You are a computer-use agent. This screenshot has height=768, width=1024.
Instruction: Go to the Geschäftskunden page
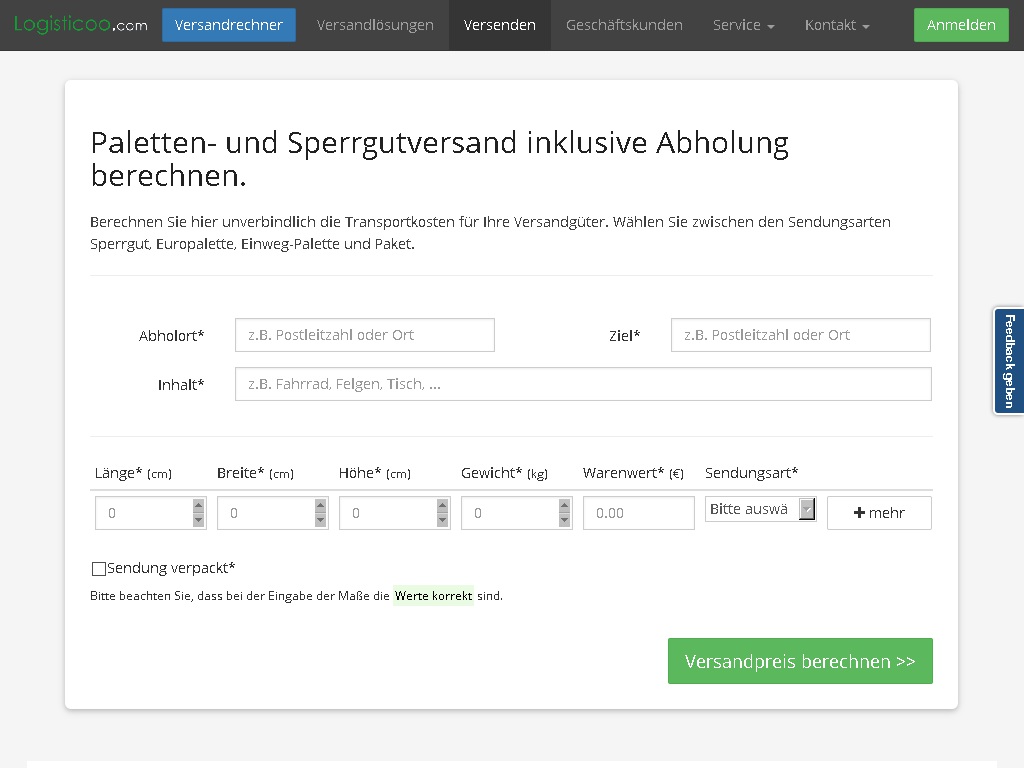pos(624,25)
